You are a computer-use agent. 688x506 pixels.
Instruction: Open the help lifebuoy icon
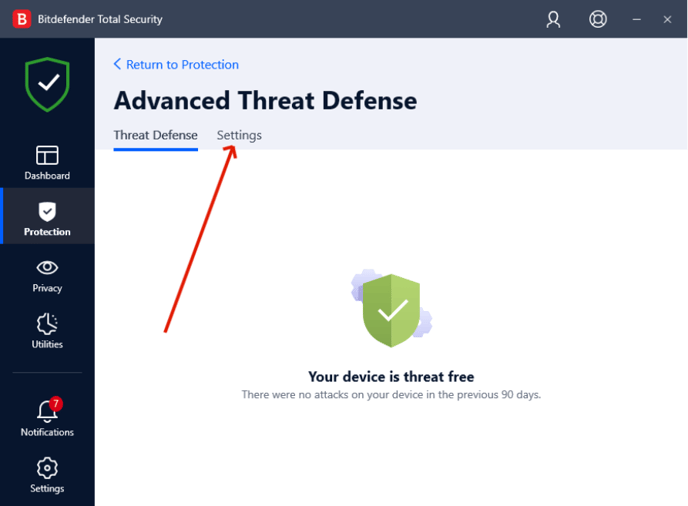(x=598, y=19)
